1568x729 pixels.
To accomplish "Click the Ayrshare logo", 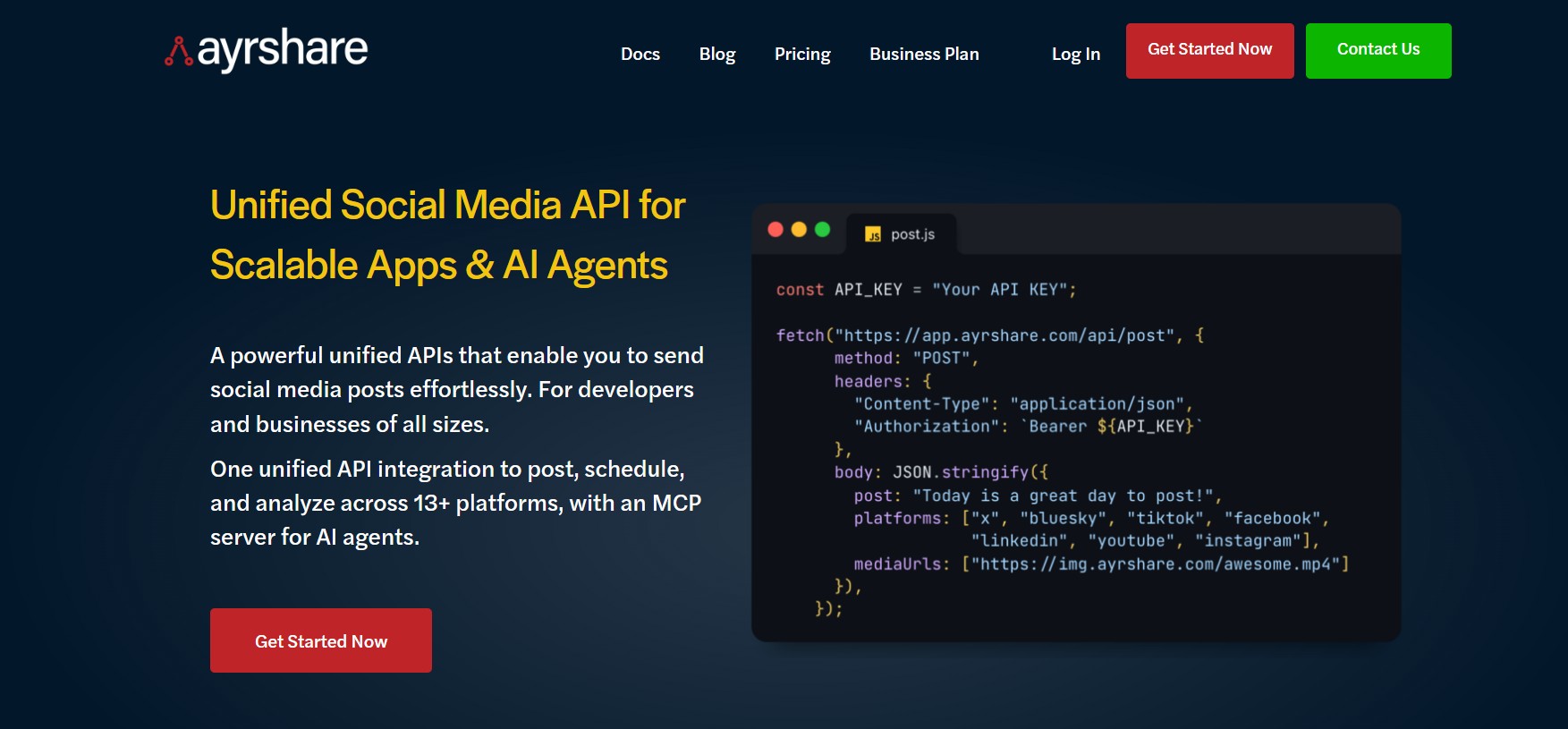I will 267,50.
